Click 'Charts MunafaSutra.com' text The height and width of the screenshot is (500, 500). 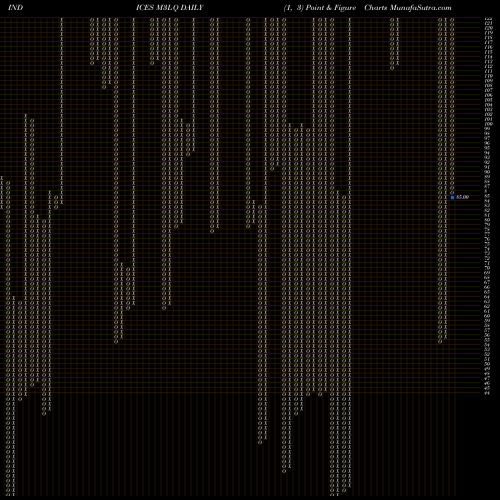coord(408,8)
